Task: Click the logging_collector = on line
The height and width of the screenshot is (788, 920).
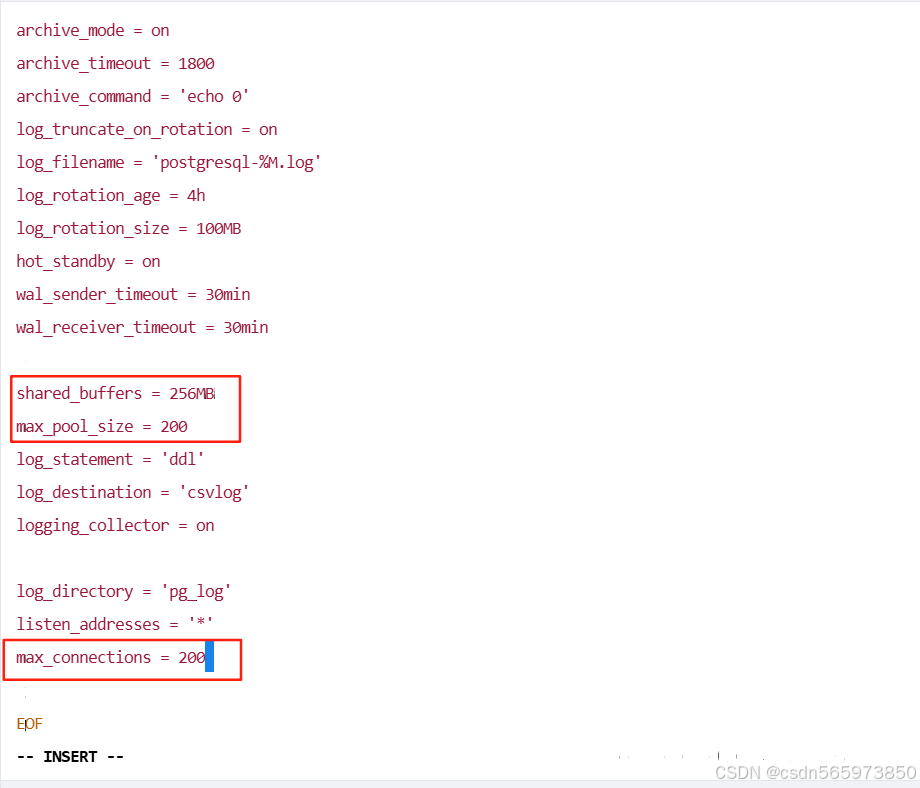Action: (115, 525)
